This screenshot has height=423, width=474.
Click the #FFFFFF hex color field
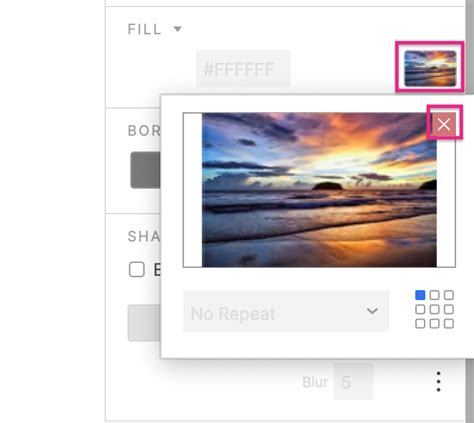pos(243,69)
